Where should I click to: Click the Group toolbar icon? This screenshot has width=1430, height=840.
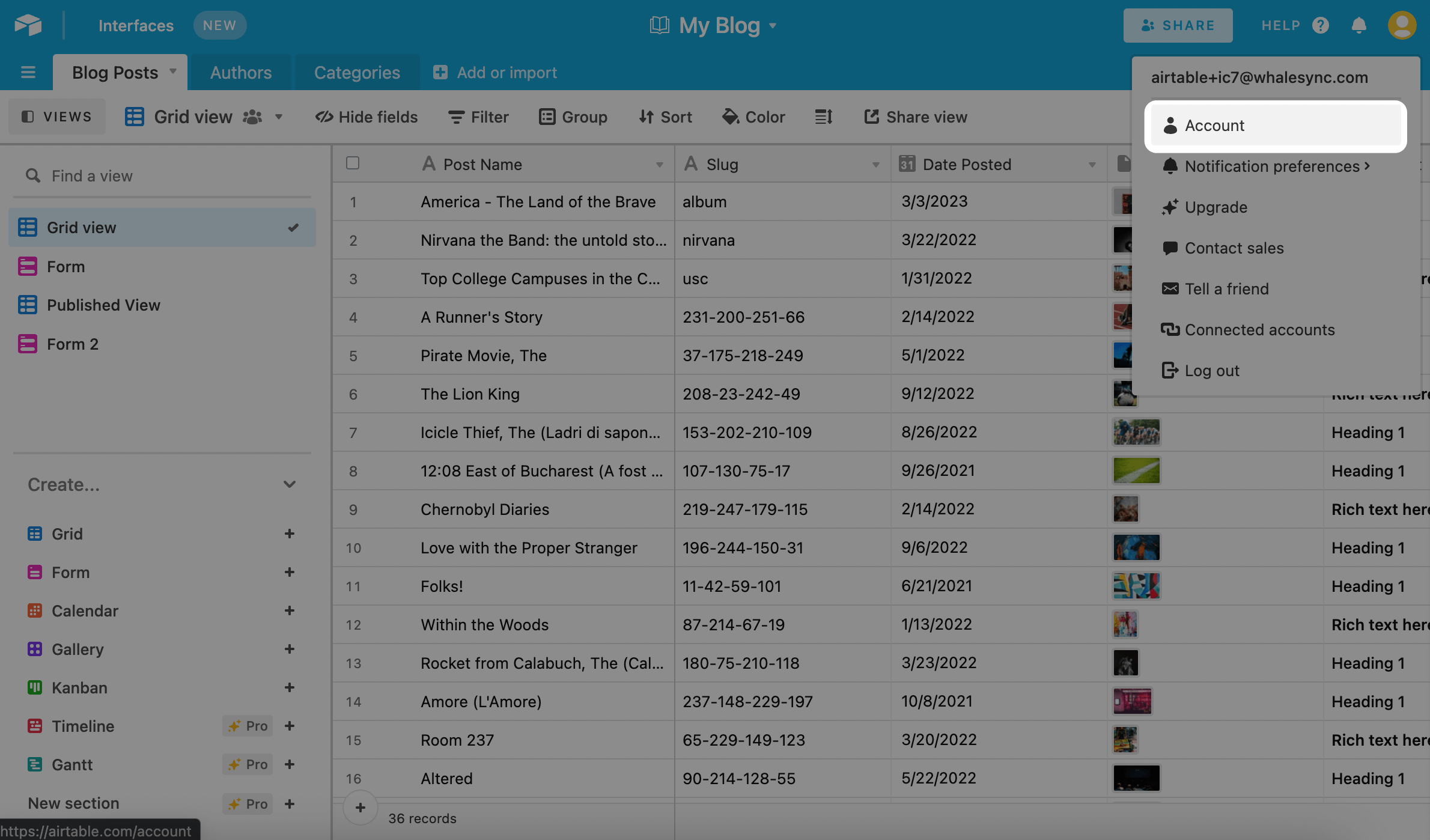pos(547,117)
